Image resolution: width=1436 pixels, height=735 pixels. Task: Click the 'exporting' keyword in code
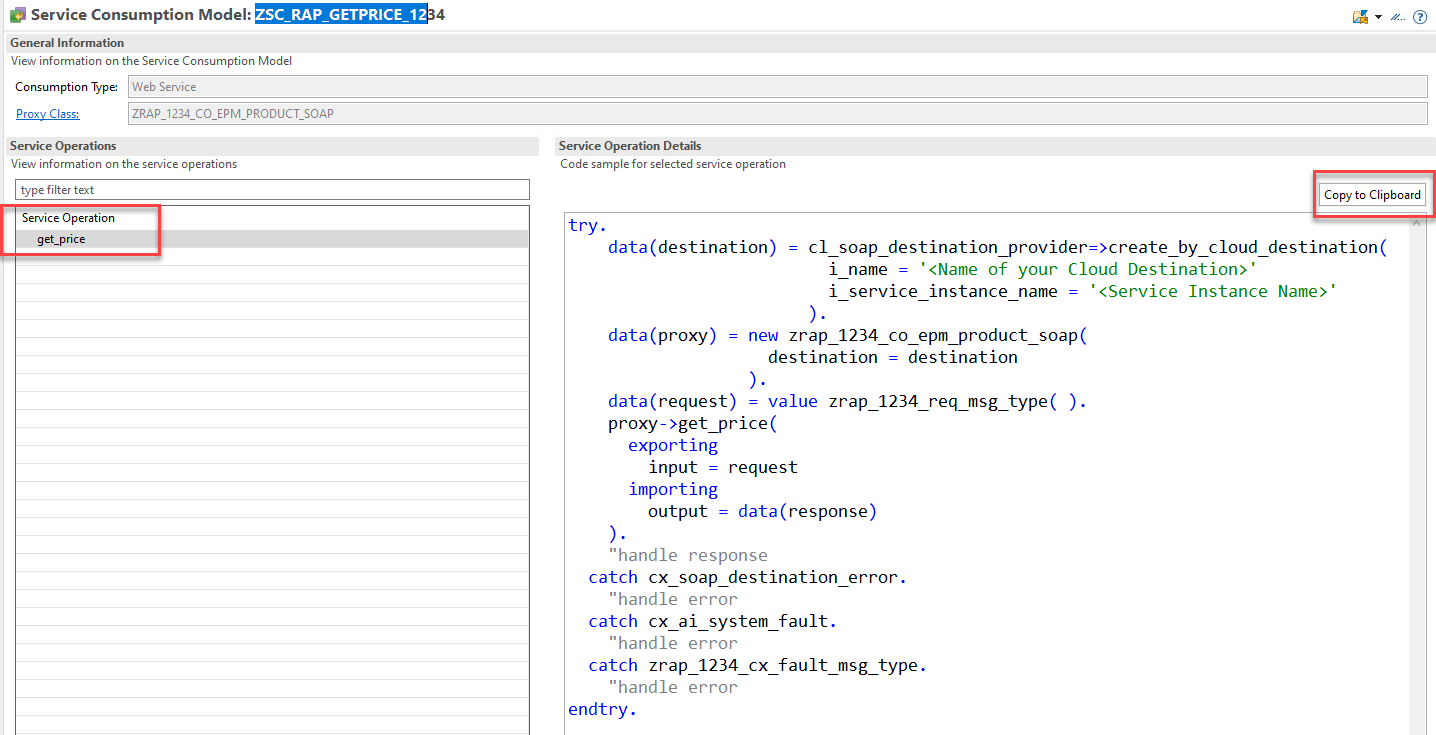pos(673,446)
